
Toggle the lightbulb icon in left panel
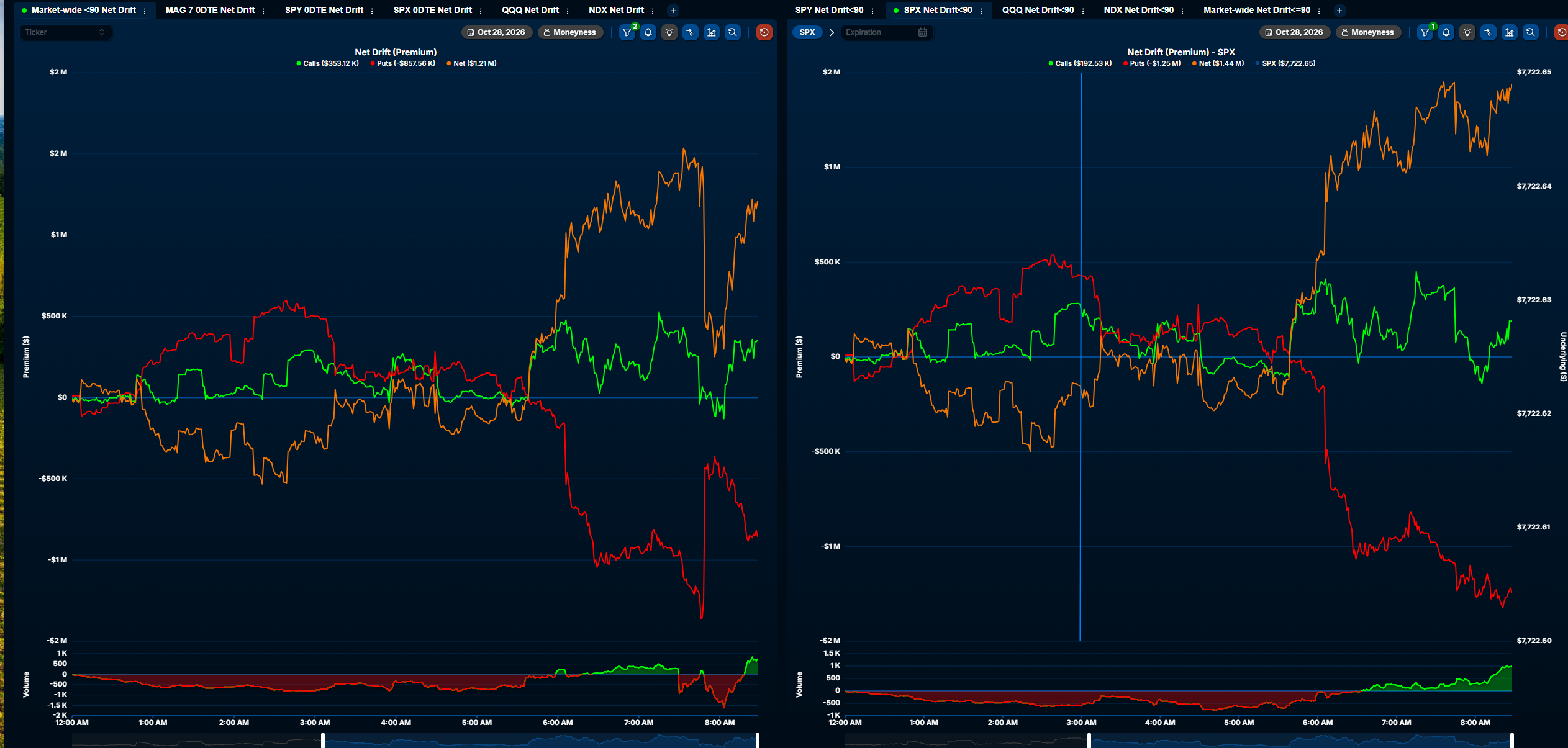(x=669, y=32)
